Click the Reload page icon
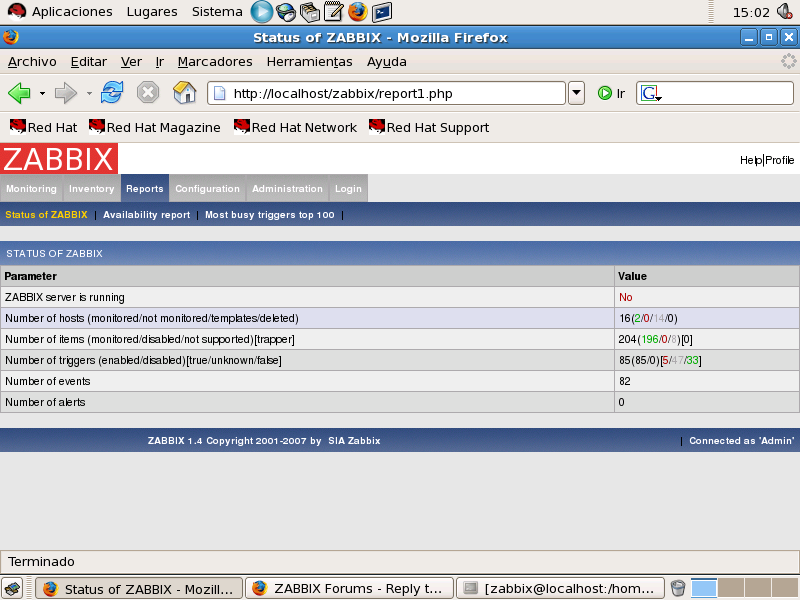This screenshot has height=600, width=800. [112, 93]
